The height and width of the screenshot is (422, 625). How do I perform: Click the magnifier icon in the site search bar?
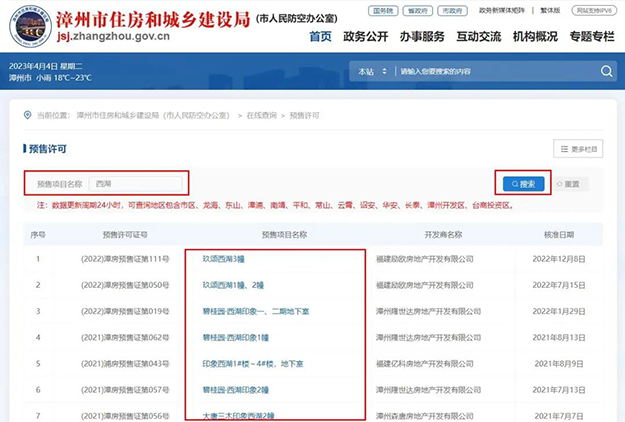[x=606, y=71]
